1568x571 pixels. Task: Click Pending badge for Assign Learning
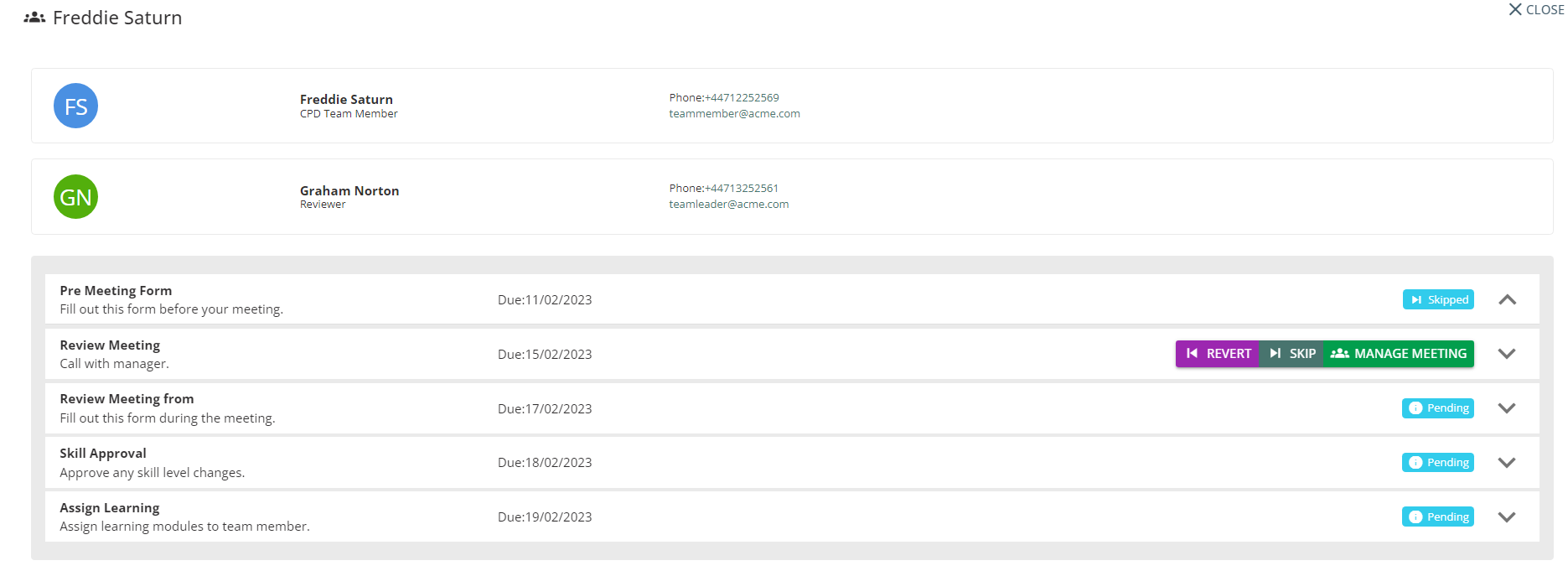(1438, 517)
